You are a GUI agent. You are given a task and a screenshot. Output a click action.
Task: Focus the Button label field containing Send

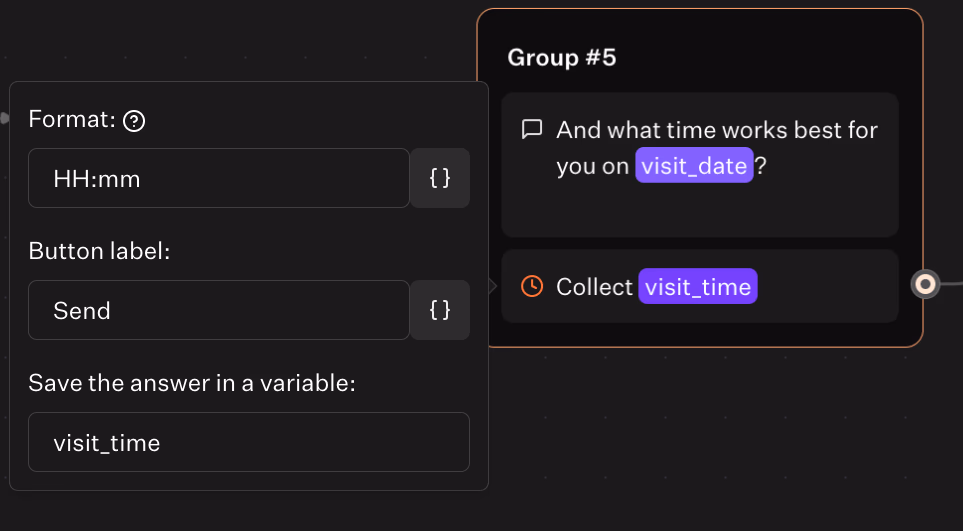tap(218, 310)
